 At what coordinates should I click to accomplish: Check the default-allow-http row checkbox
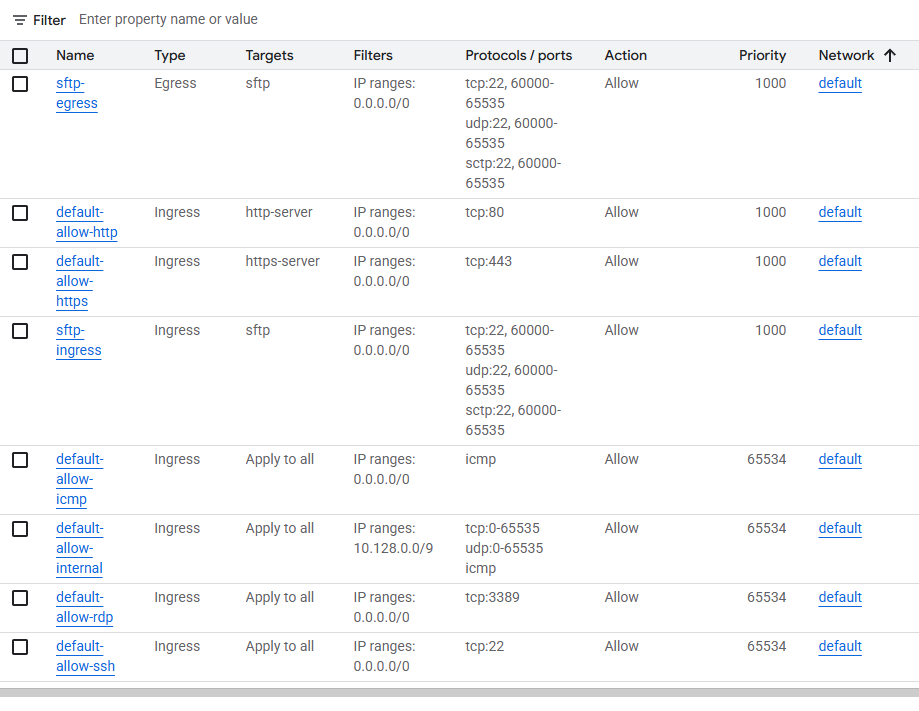(x=20, y=213)
